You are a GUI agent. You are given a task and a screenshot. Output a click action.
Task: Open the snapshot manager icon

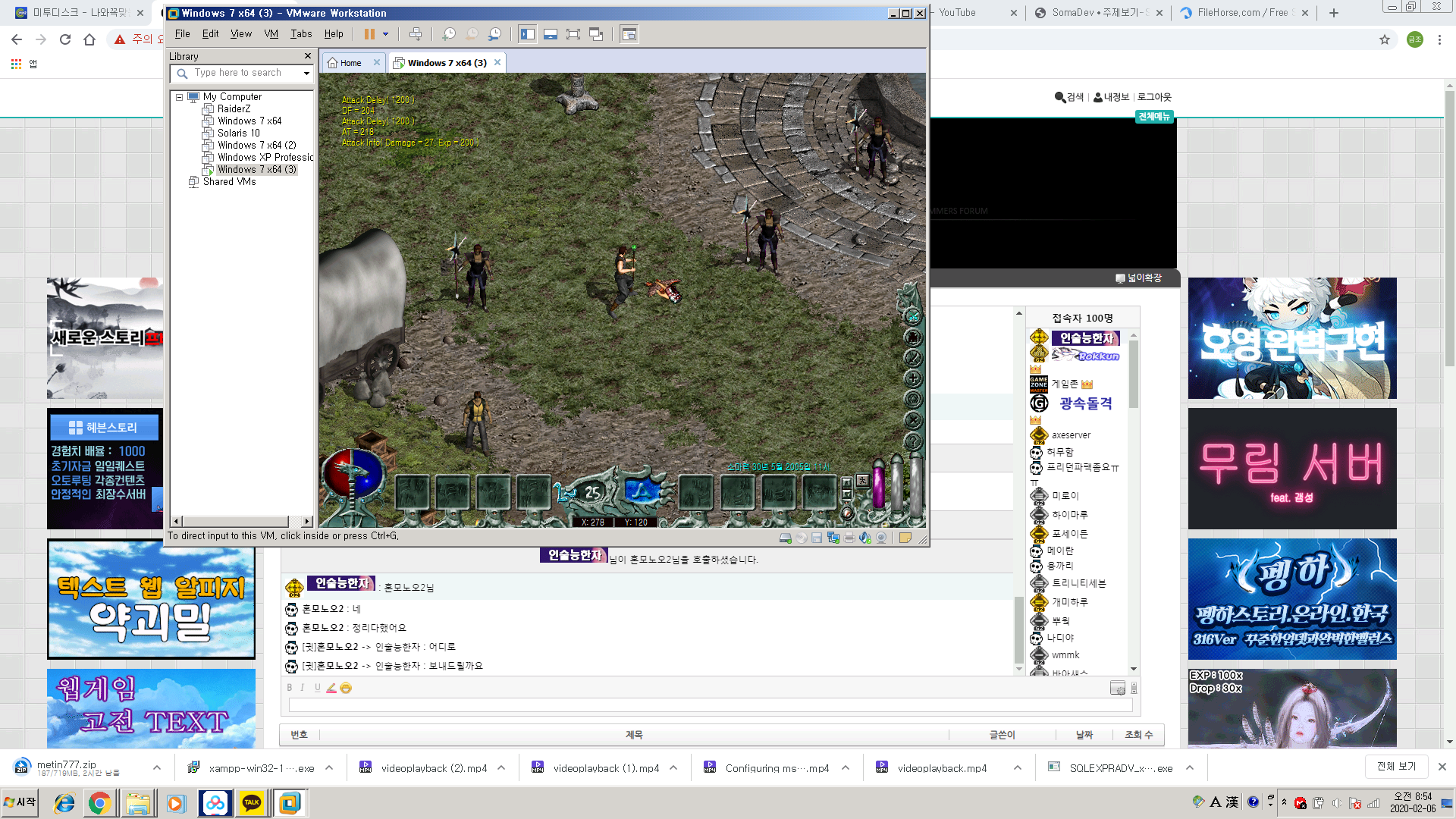pyautogui.click(x=494, y=34)
